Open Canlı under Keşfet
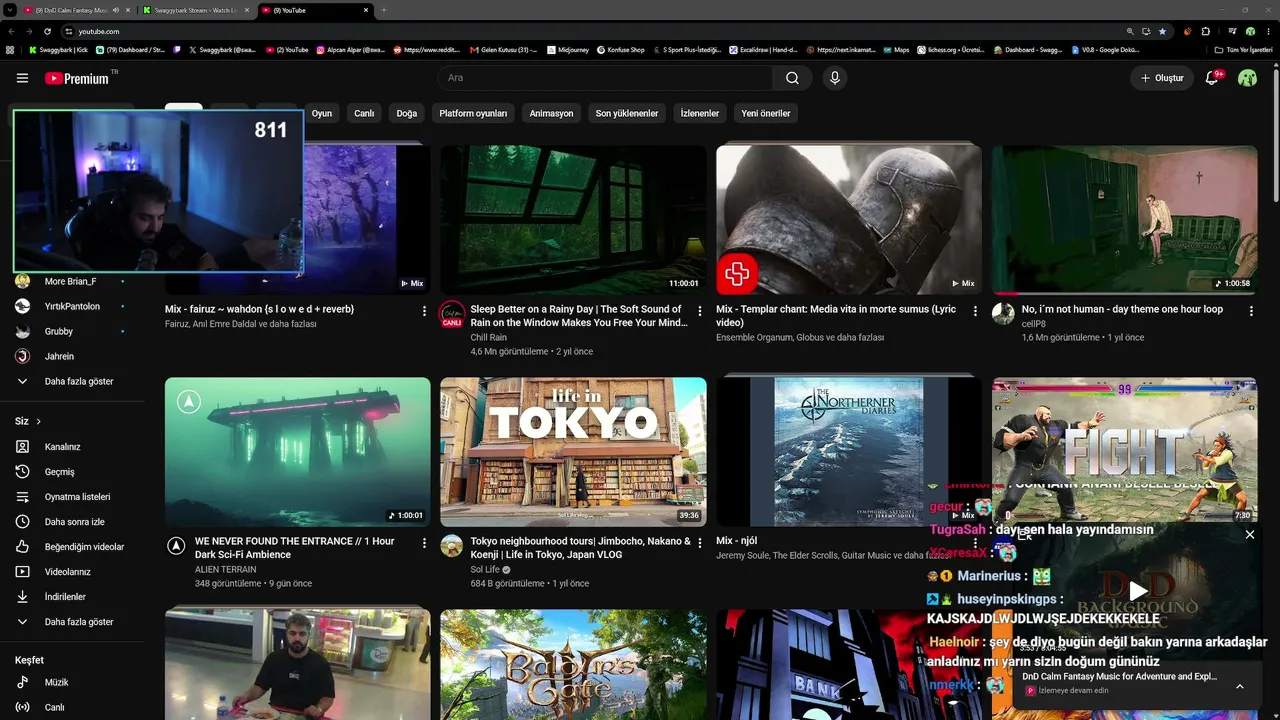1280x720 pixels. [54, 707]
